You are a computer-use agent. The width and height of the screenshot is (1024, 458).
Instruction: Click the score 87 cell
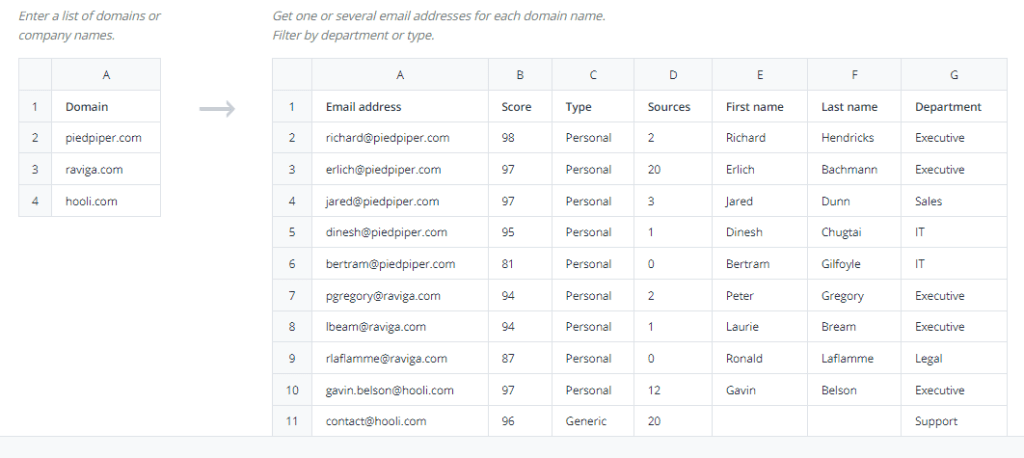pos(520,358)
